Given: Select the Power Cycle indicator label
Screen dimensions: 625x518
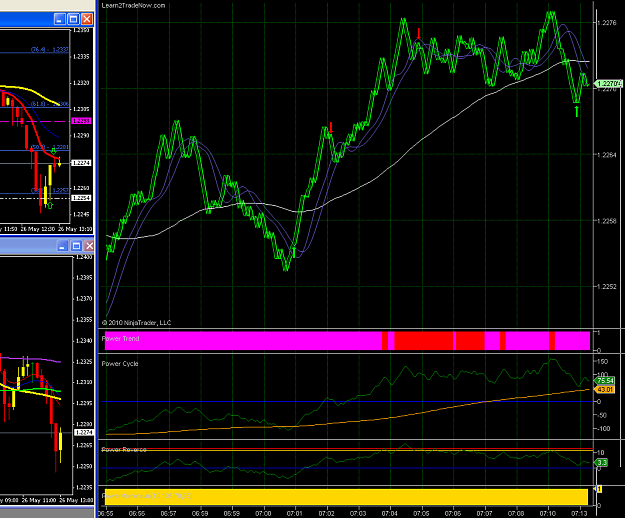Looking at the screenshot, I should [120, 363].
